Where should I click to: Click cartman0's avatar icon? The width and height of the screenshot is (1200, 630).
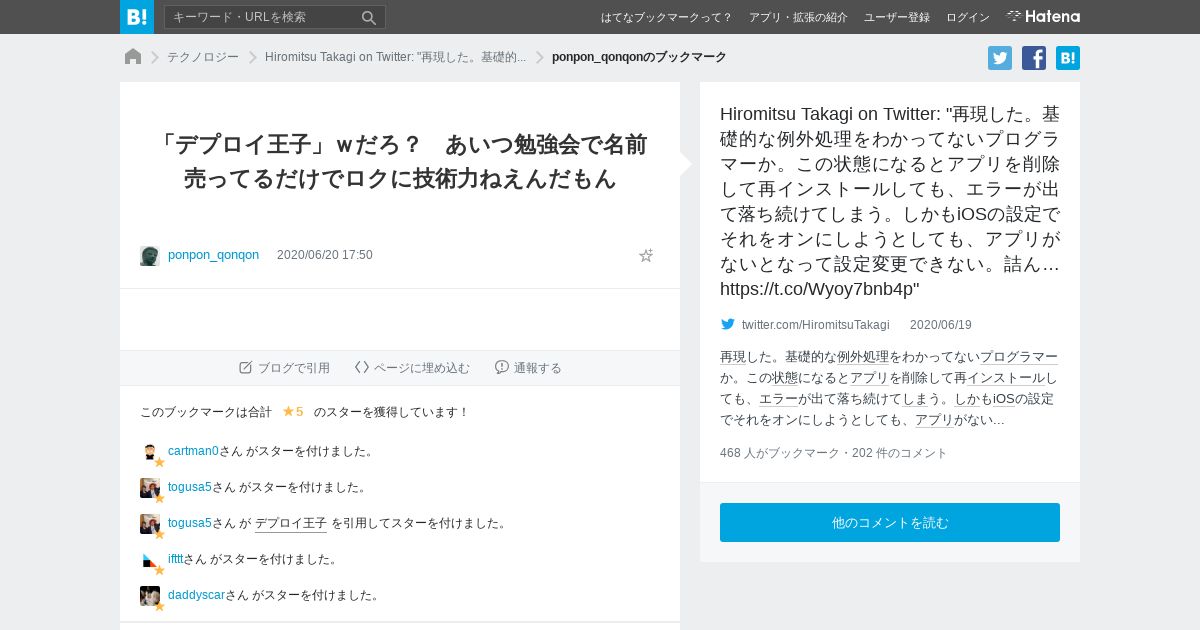[150, 452]
